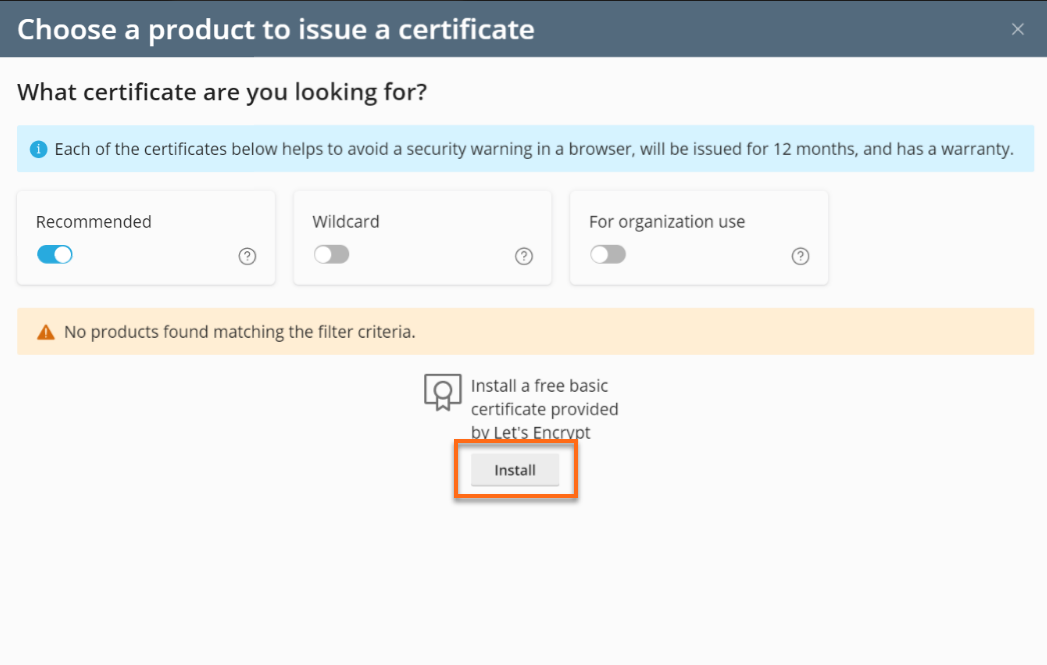Click the 12 months warranty info banner
Viewport: 1047px width, 665px height.
524,148
